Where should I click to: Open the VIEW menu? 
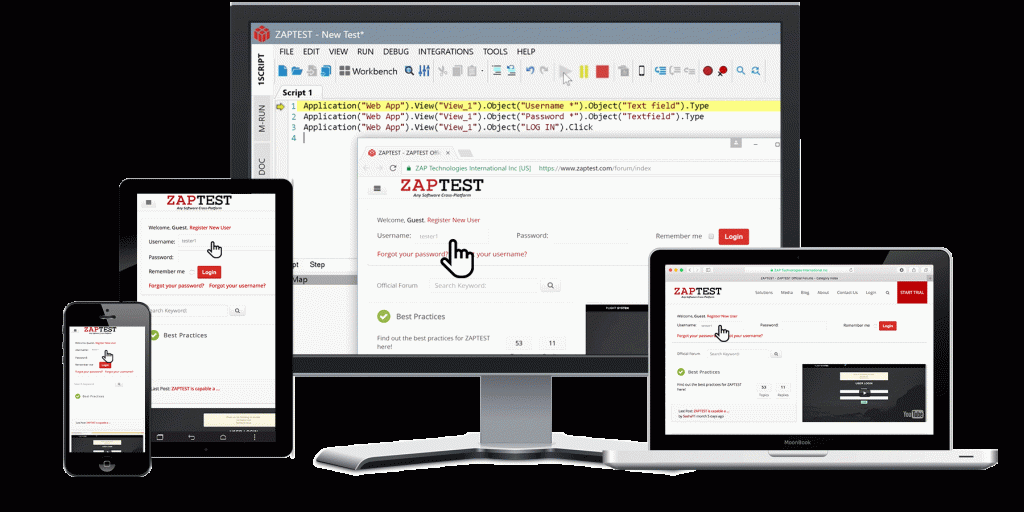pyautogui.click(x=338, y=52)
